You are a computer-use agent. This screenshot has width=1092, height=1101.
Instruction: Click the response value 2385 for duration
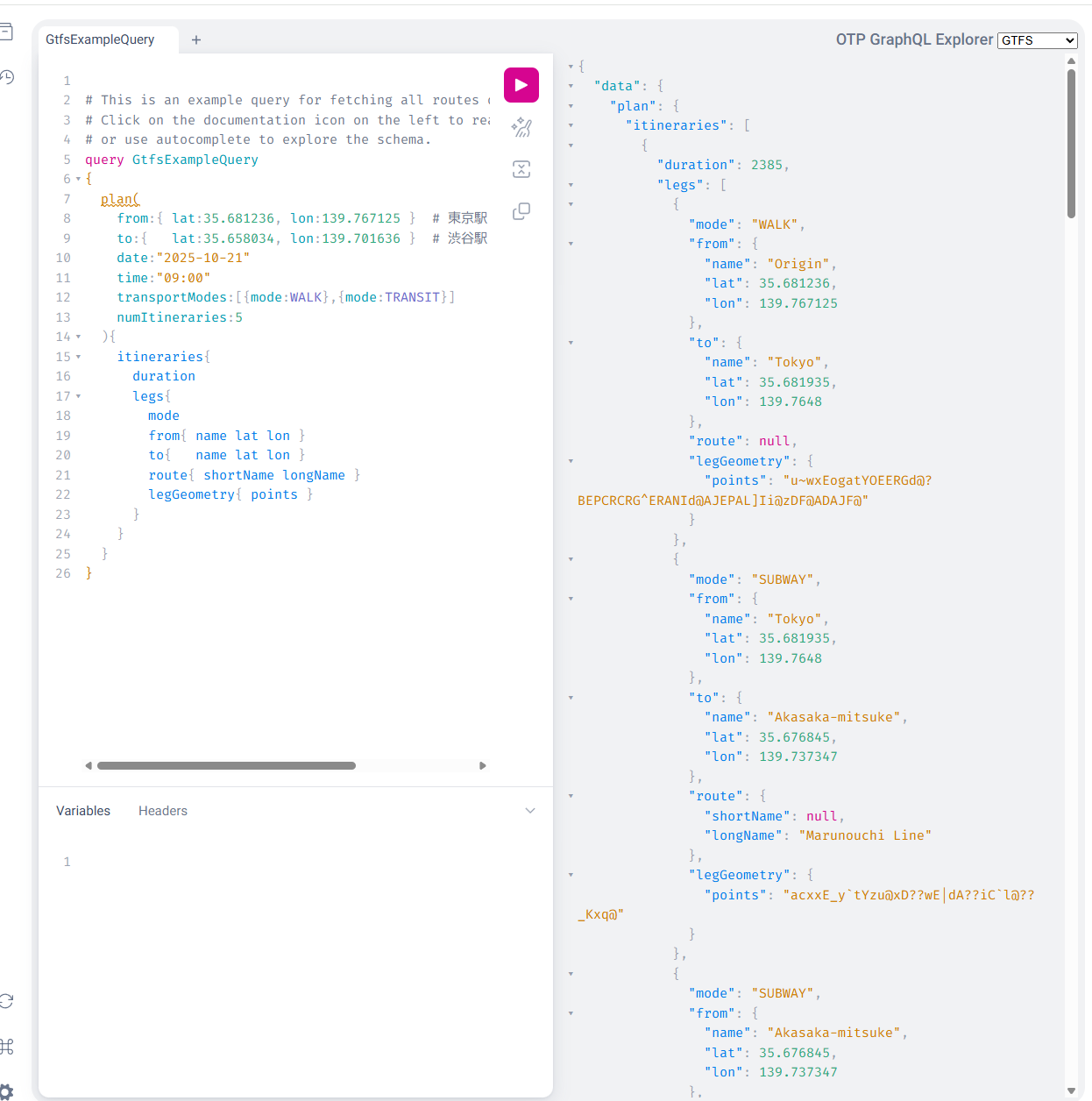pos(767,165)
